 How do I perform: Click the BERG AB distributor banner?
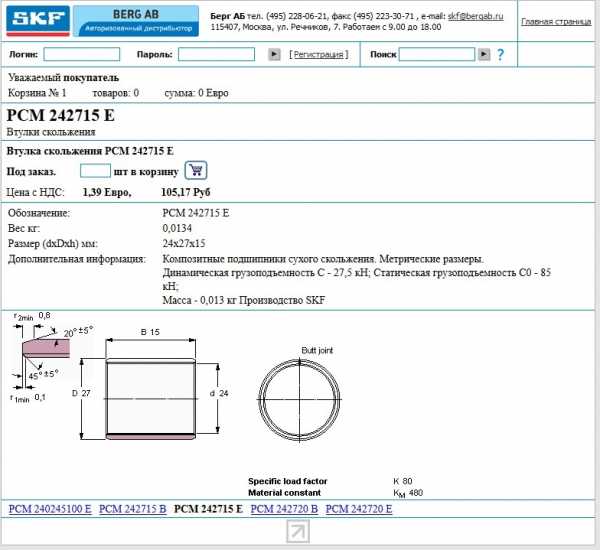[x=136, y=20]
